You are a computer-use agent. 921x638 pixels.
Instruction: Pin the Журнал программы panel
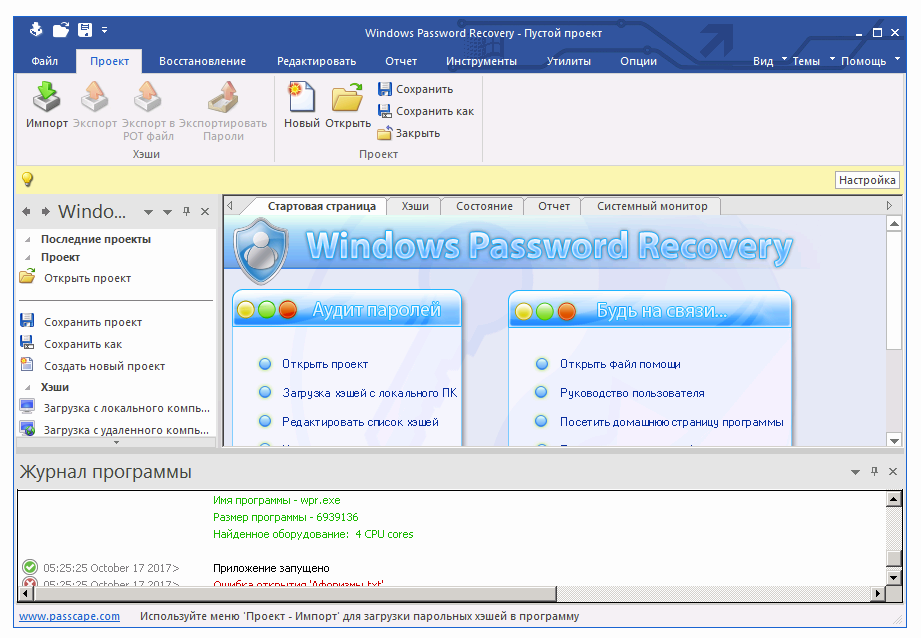tap(876, 471)
